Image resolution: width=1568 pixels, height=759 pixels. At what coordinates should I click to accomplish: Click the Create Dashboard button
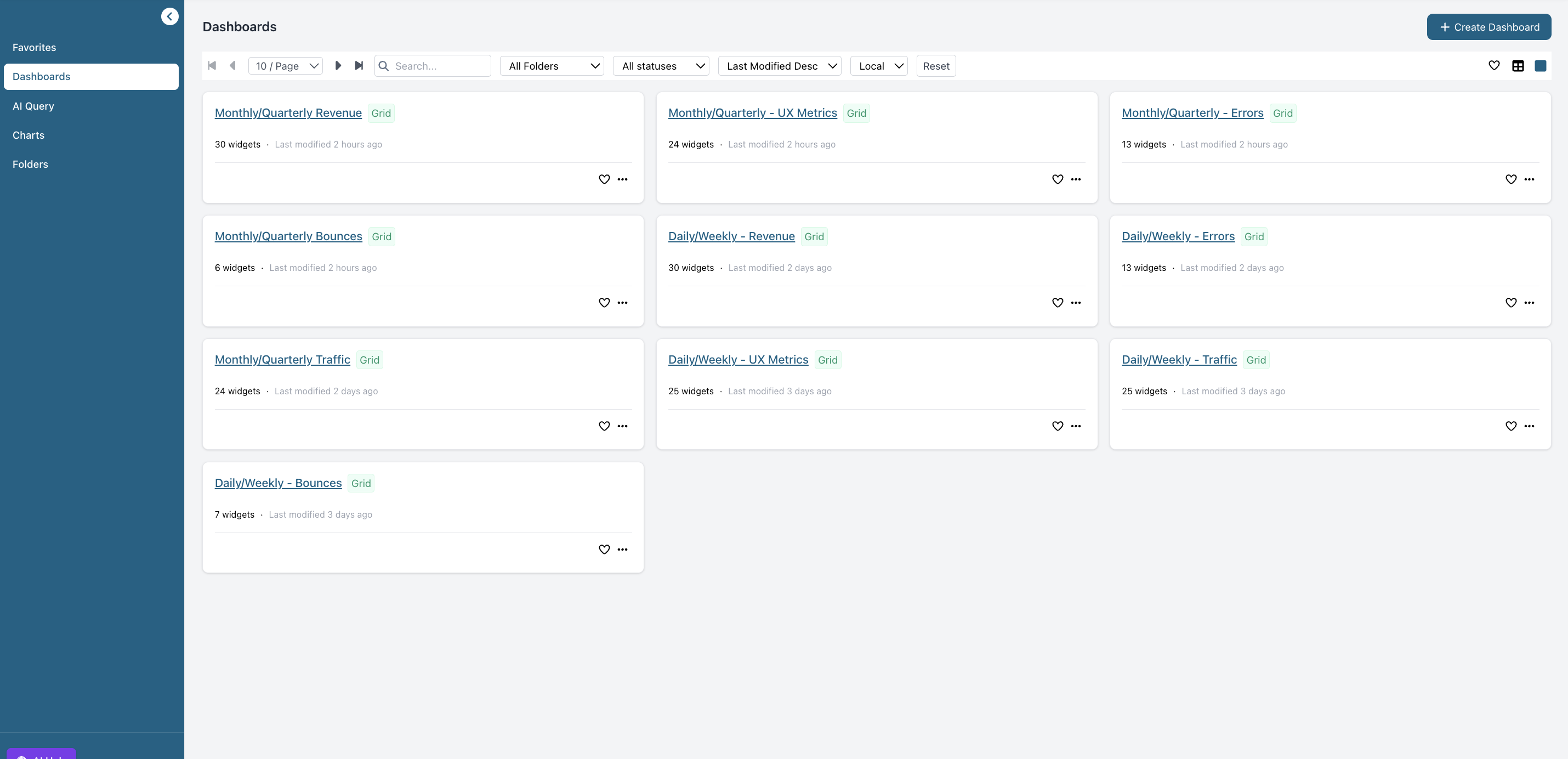(1489, 27)
